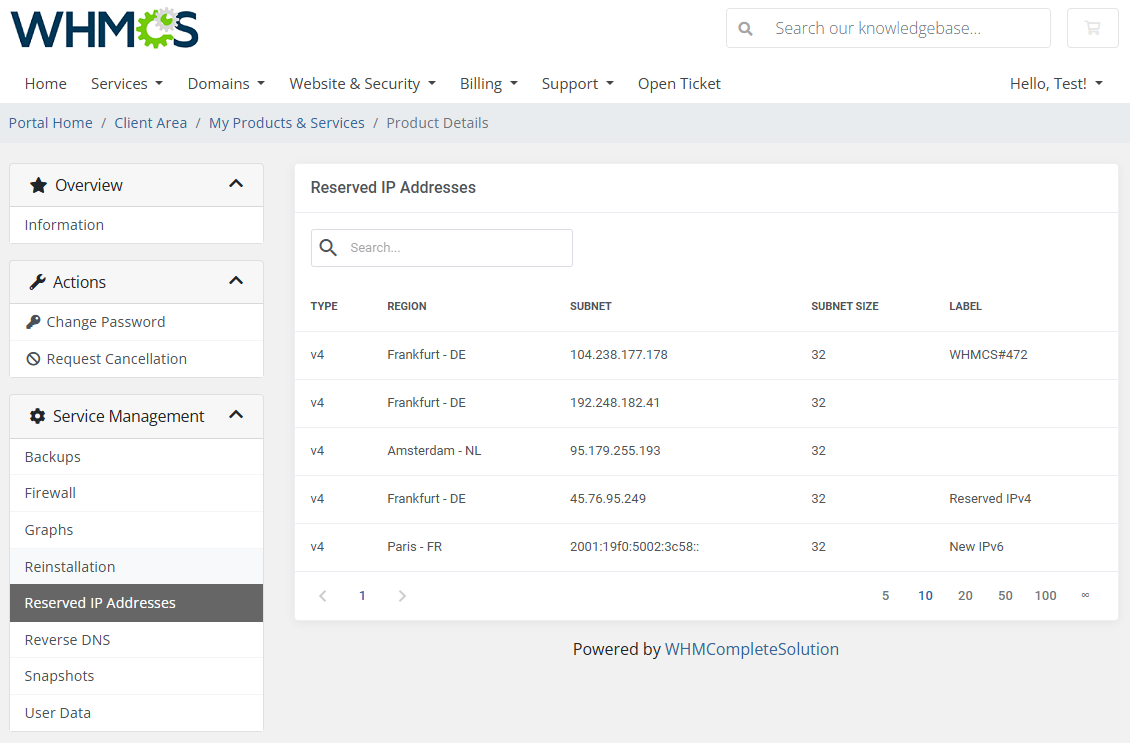The image size is (1130, 743).
Task: Collapse the Actions panel
Action: [x=236, y=281]
